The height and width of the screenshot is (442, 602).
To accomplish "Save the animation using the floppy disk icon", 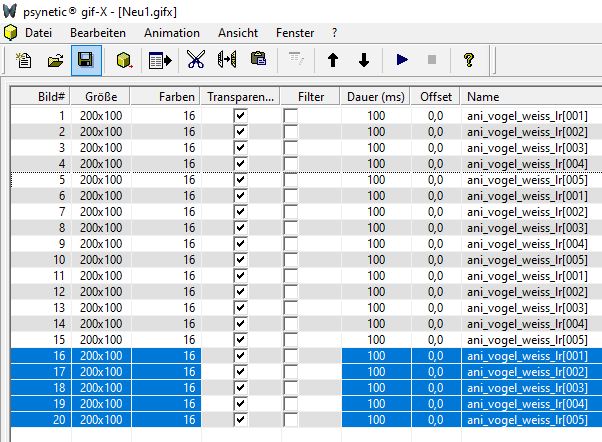I will [x=85, y=60].
